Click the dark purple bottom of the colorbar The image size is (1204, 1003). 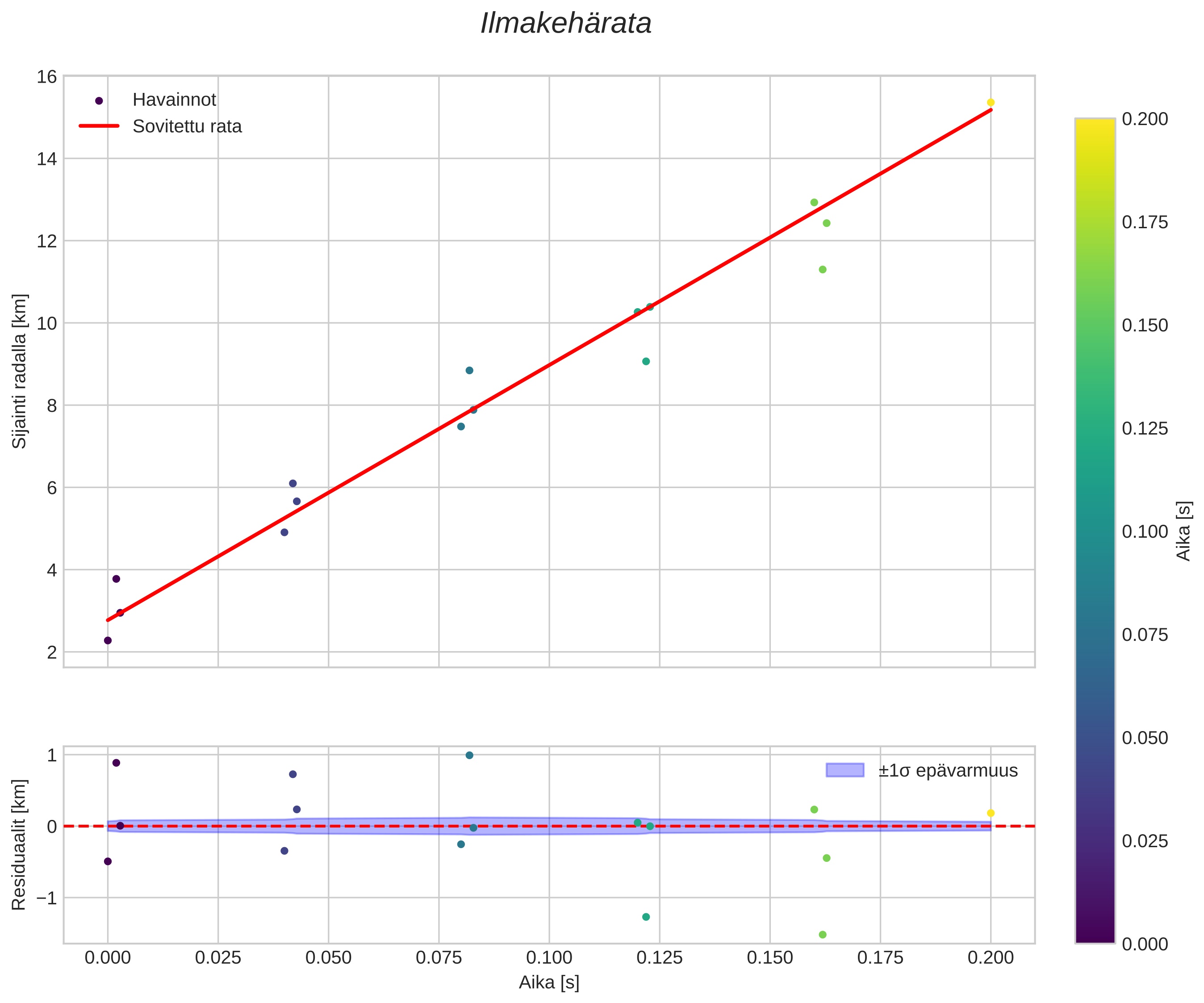(1095, 936)
